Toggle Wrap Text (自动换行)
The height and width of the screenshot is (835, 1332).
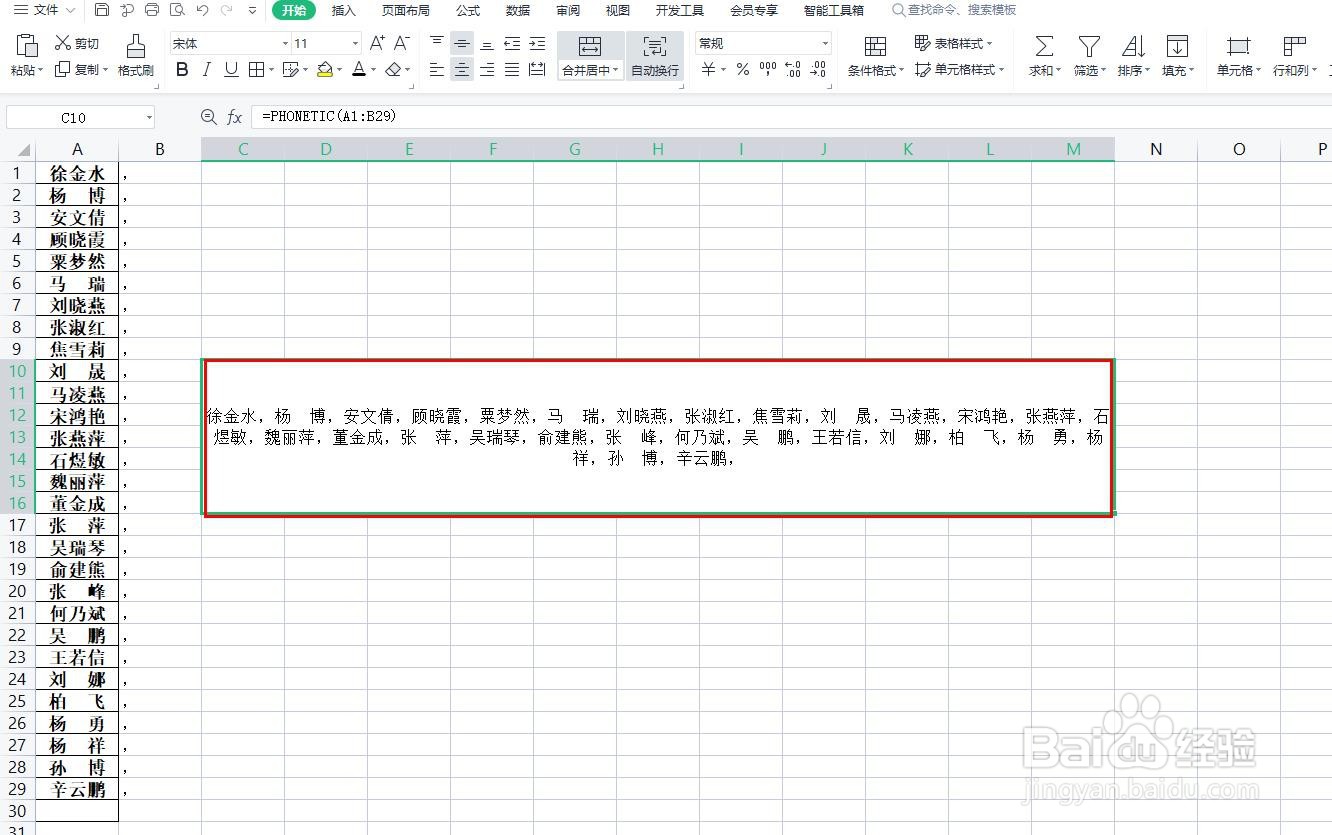655,55
